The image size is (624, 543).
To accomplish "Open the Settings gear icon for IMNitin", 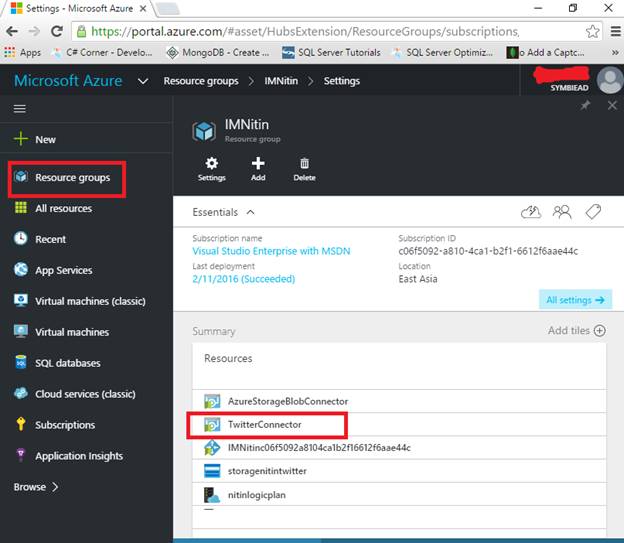I will pyautogui.click(x=211, y=164).
